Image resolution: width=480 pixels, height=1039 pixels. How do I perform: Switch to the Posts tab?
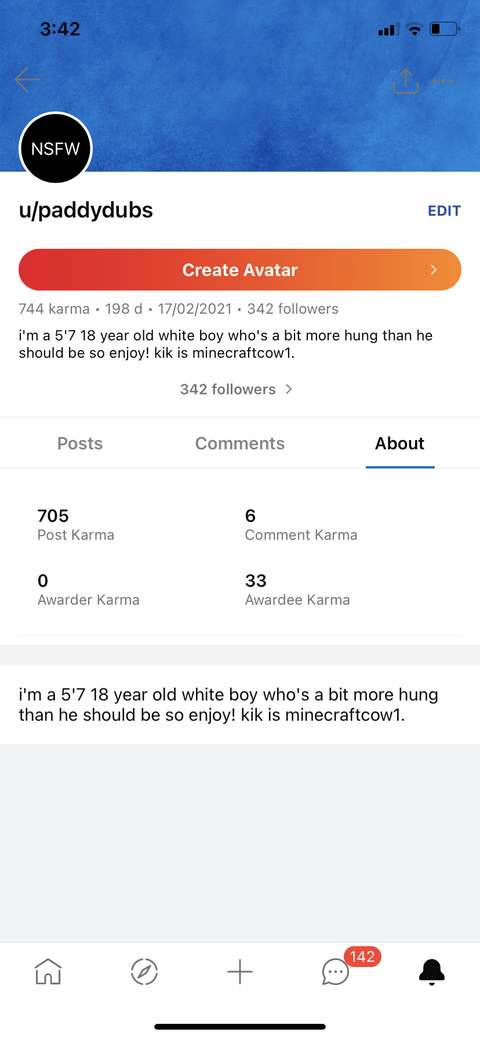80,443
